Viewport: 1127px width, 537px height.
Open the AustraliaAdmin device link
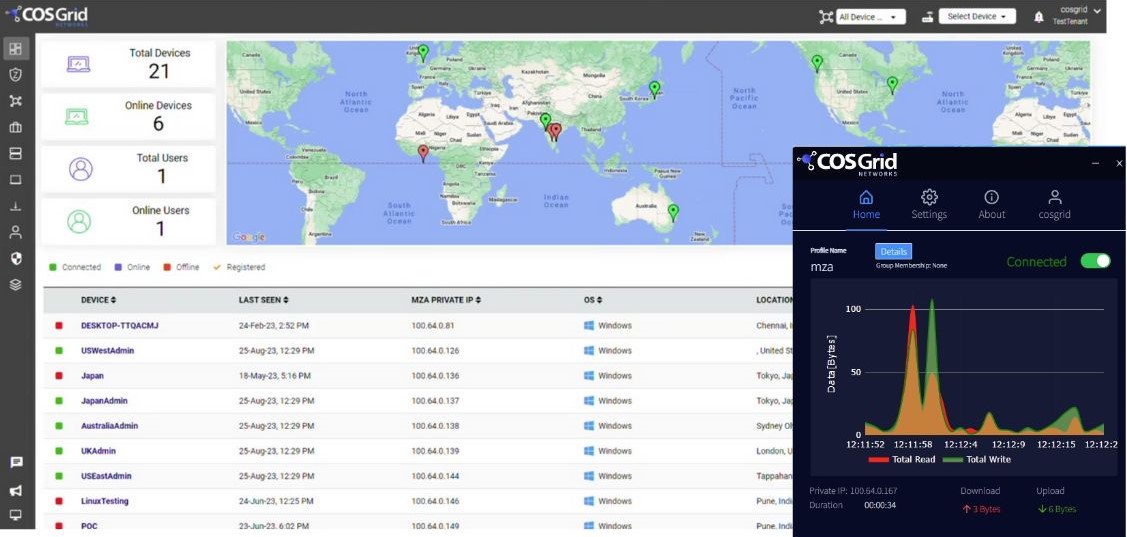click(109, 426)
